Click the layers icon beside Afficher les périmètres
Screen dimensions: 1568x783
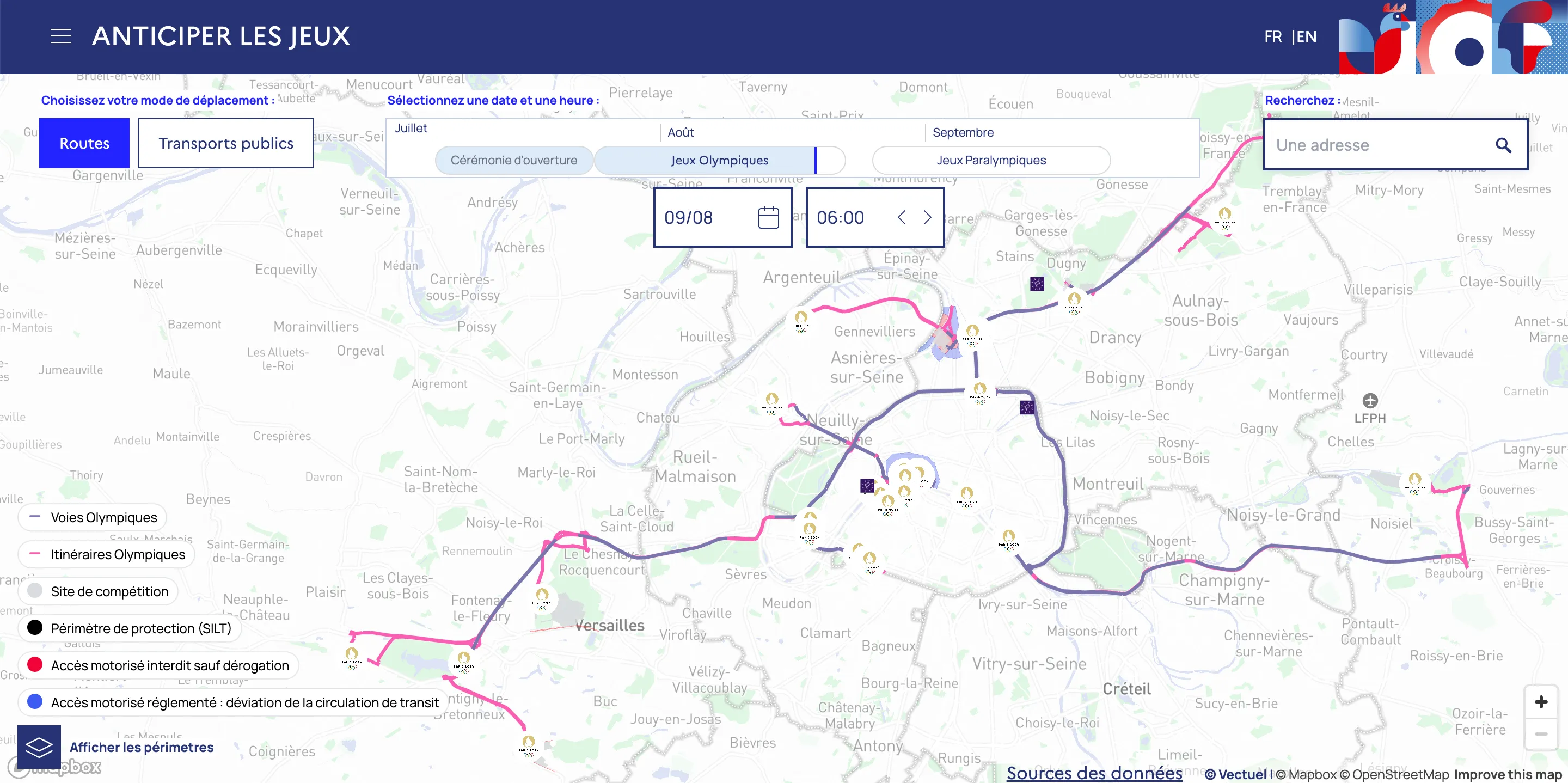[40, 747]
